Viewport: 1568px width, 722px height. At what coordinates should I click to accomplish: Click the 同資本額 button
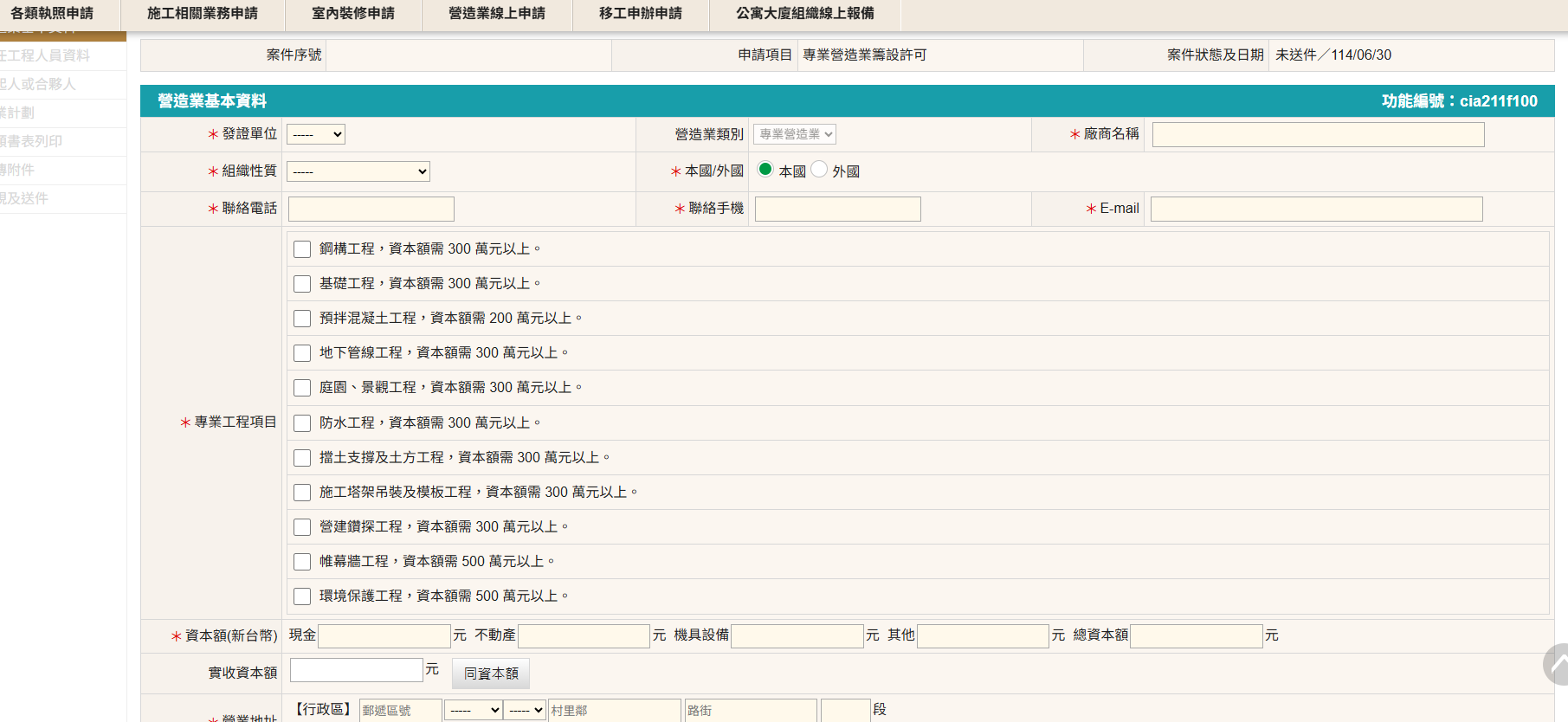coord(491,674)
